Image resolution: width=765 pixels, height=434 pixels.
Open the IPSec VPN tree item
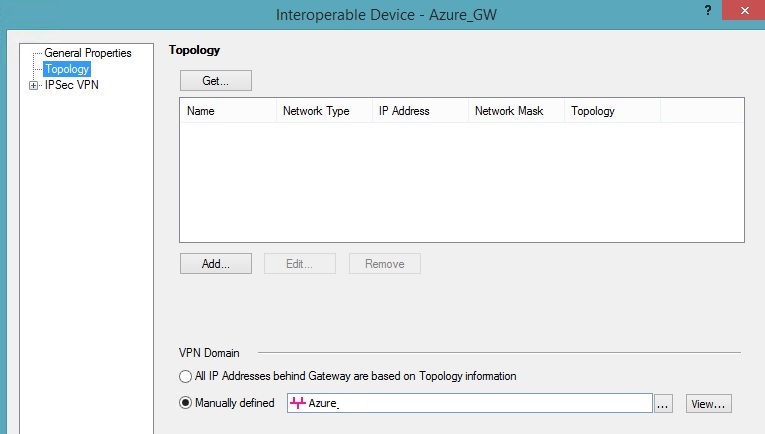click(x=72, y=85)
